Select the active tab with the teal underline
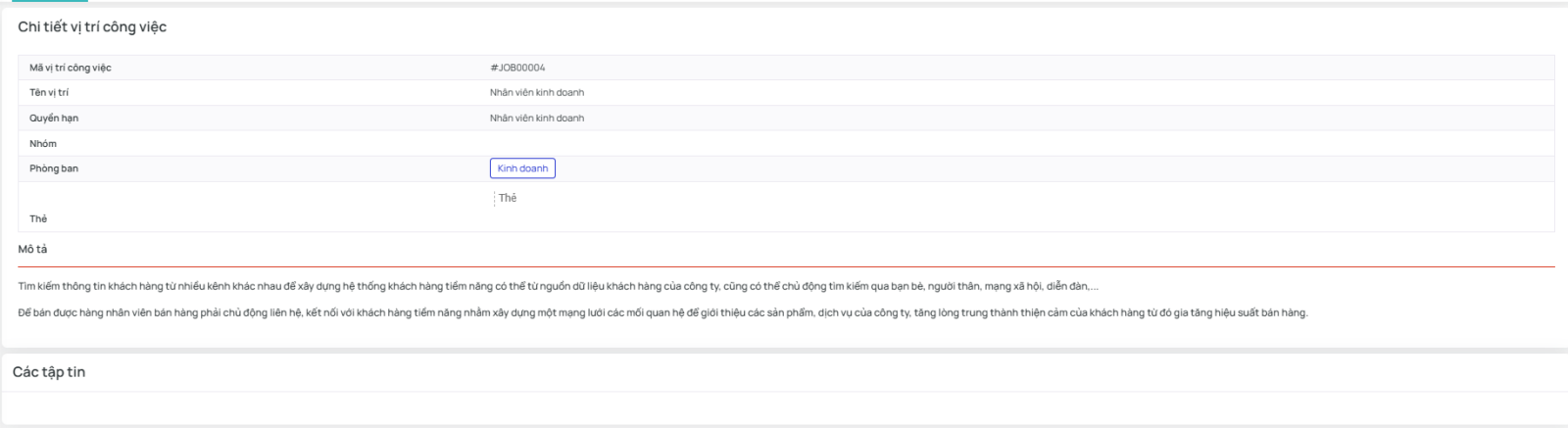 [49, 1]
